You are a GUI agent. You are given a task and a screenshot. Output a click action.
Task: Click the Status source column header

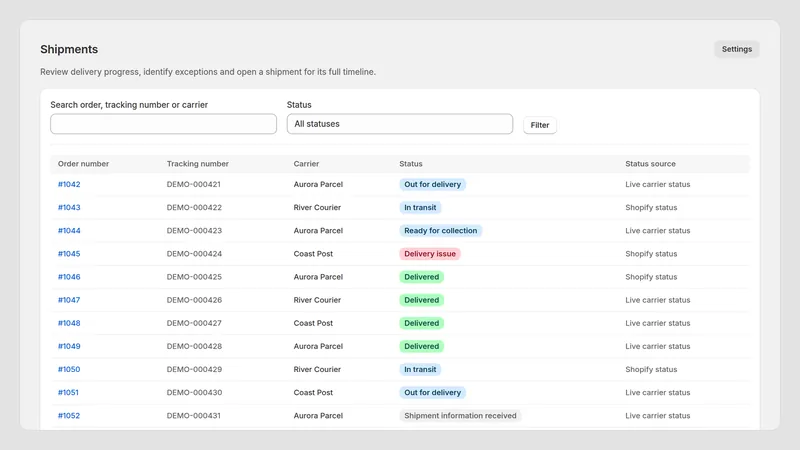[651, 164]
